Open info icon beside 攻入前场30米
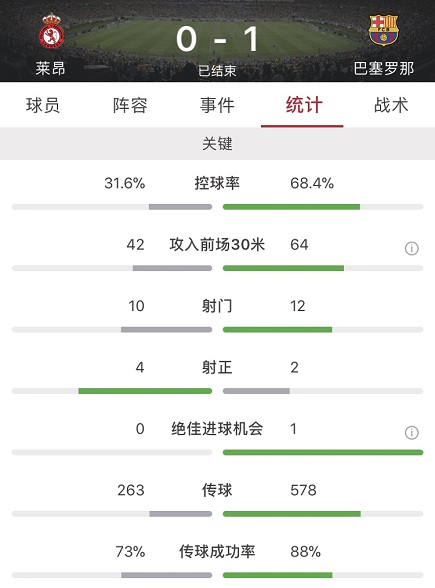Viewport: 435px width, 588px height. 411,248
